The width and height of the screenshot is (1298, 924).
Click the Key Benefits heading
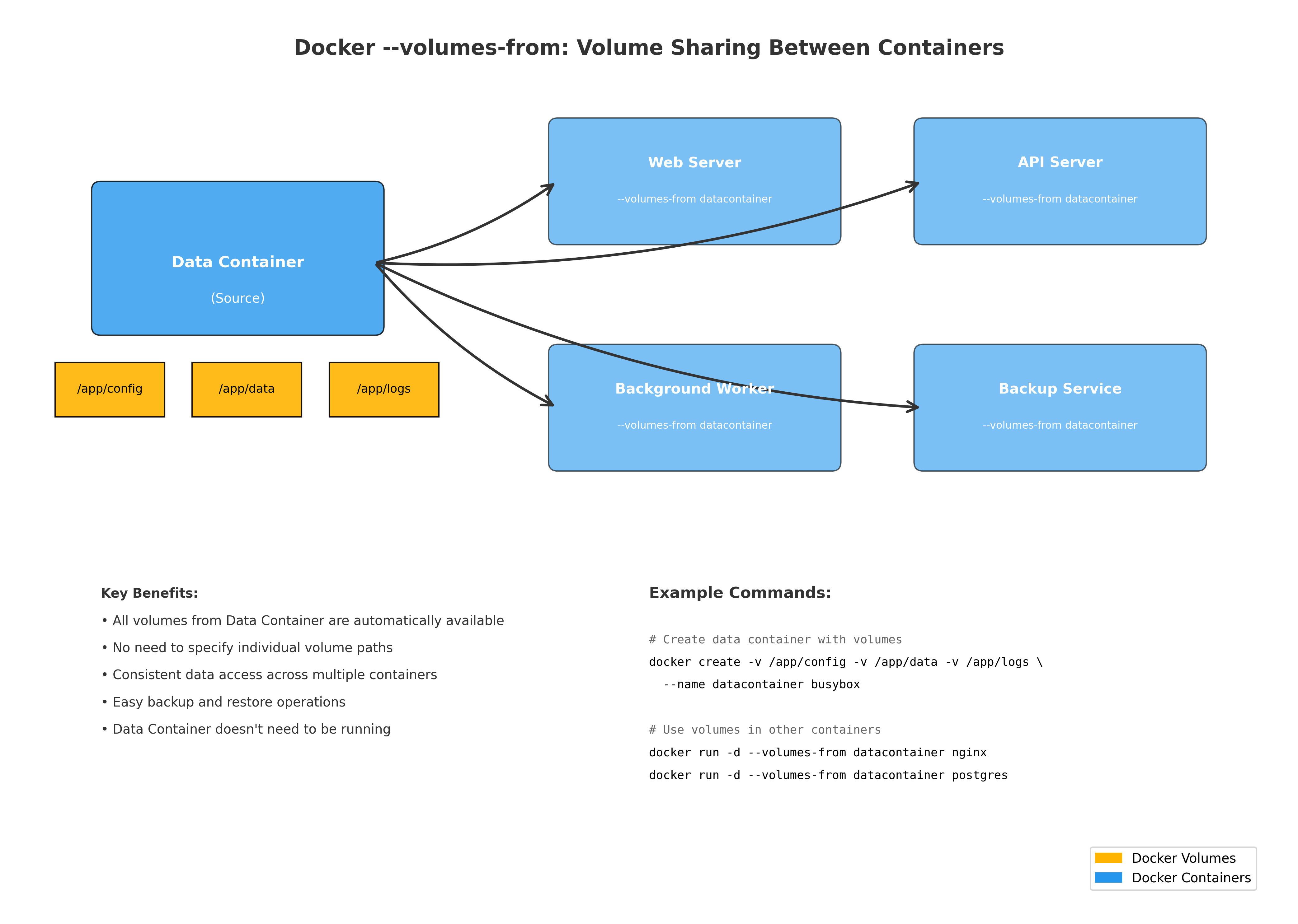[x=149, y=593]
